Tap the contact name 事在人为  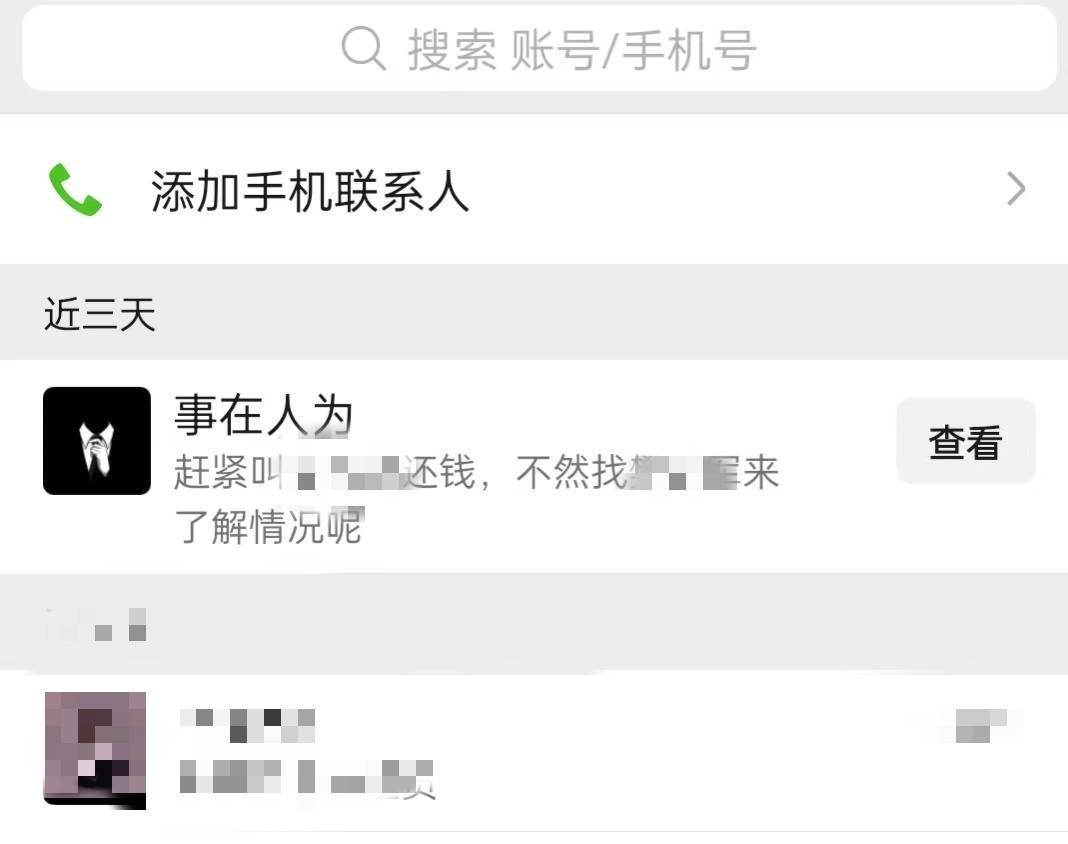tap(264, 415)
